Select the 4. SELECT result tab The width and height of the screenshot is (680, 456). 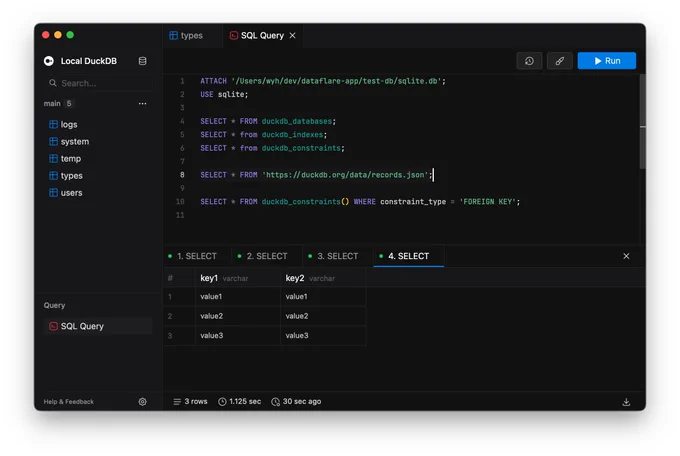[408, 256]
